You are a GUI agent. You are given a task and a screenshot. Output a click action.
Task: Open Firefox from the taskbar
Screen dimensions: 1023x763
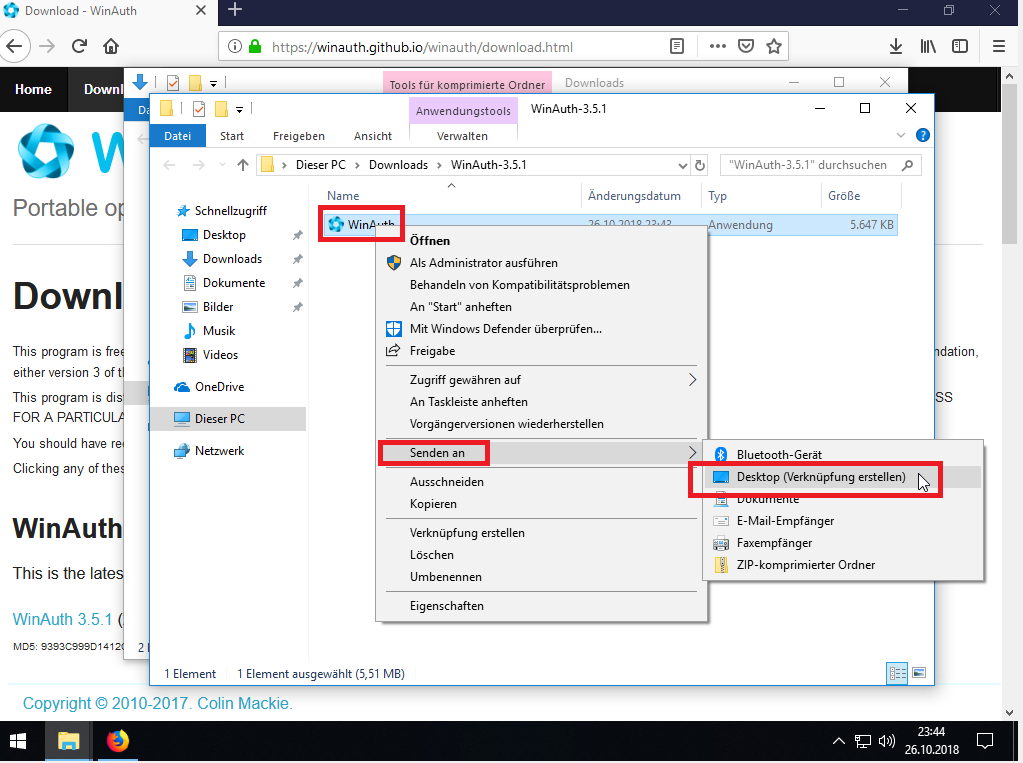tap(118, 741)
